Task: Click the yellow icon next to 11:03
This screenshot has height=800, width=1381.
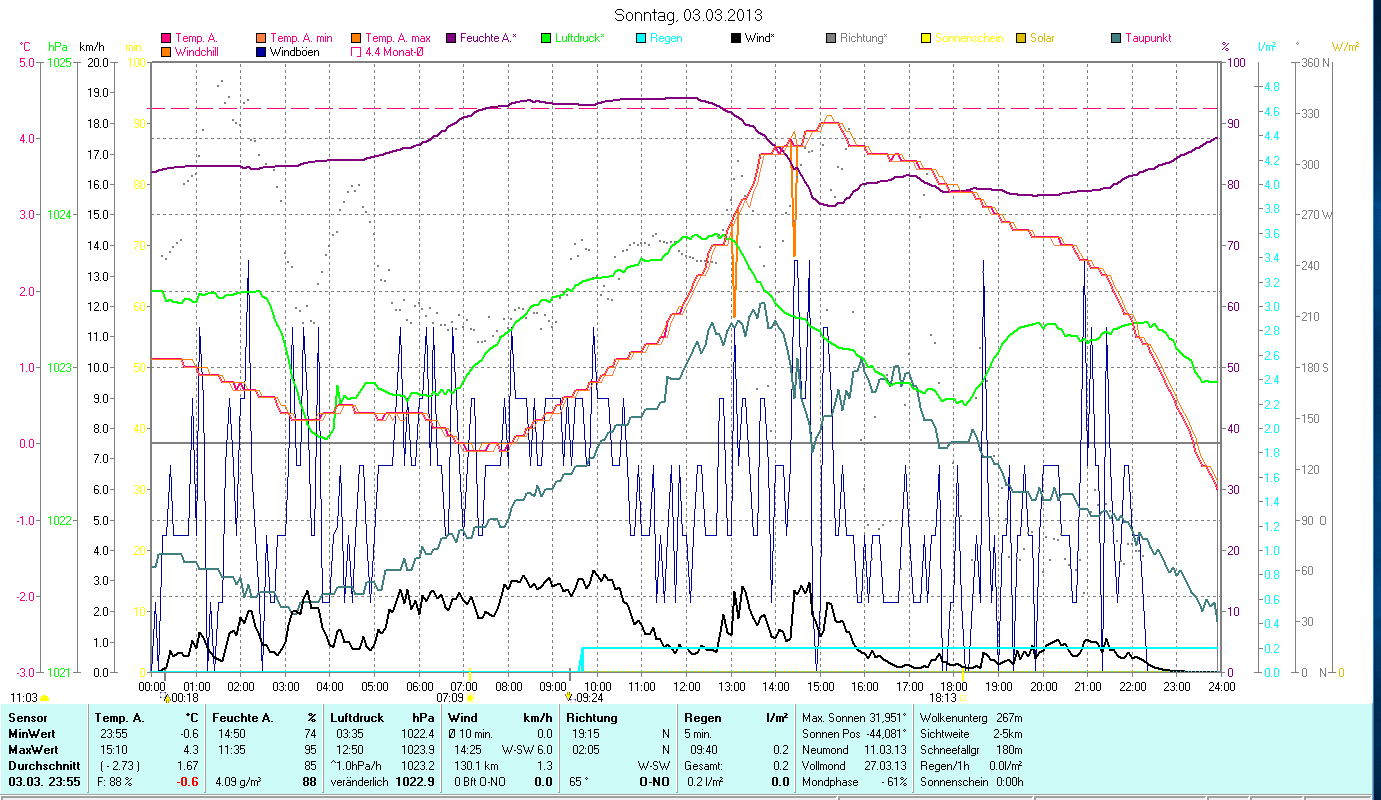Action: (44, 697)
